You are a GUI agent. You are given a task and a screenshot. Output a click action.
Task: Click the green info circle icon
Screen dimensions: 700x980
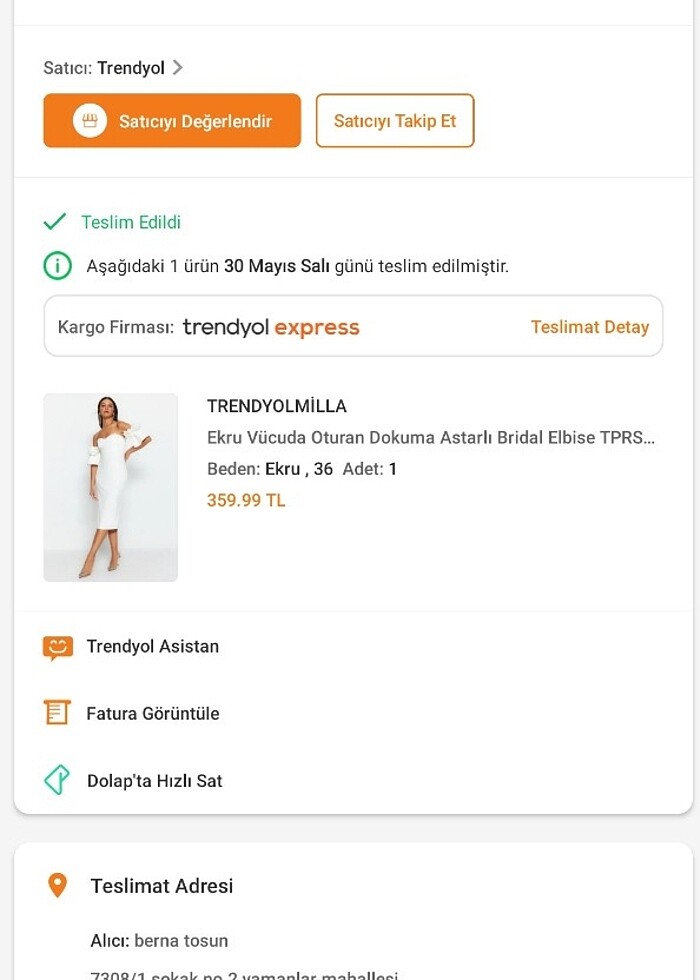point(58,266)
